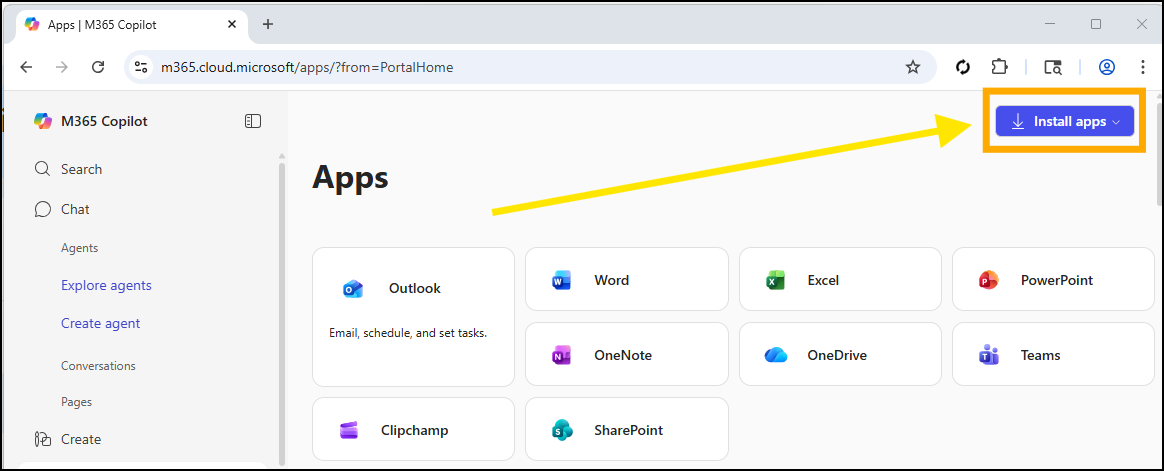Viewport: 1164px width, 471px height.
Task: Click the Teams label text
Action: pyautogui.click(x=1041, y=356)
